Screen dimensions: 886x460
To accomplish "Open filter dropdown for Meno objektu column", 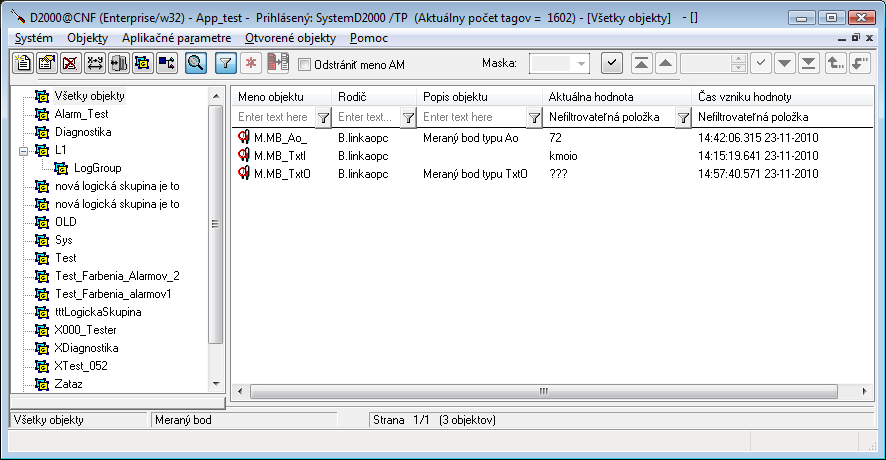I will 323,117.
